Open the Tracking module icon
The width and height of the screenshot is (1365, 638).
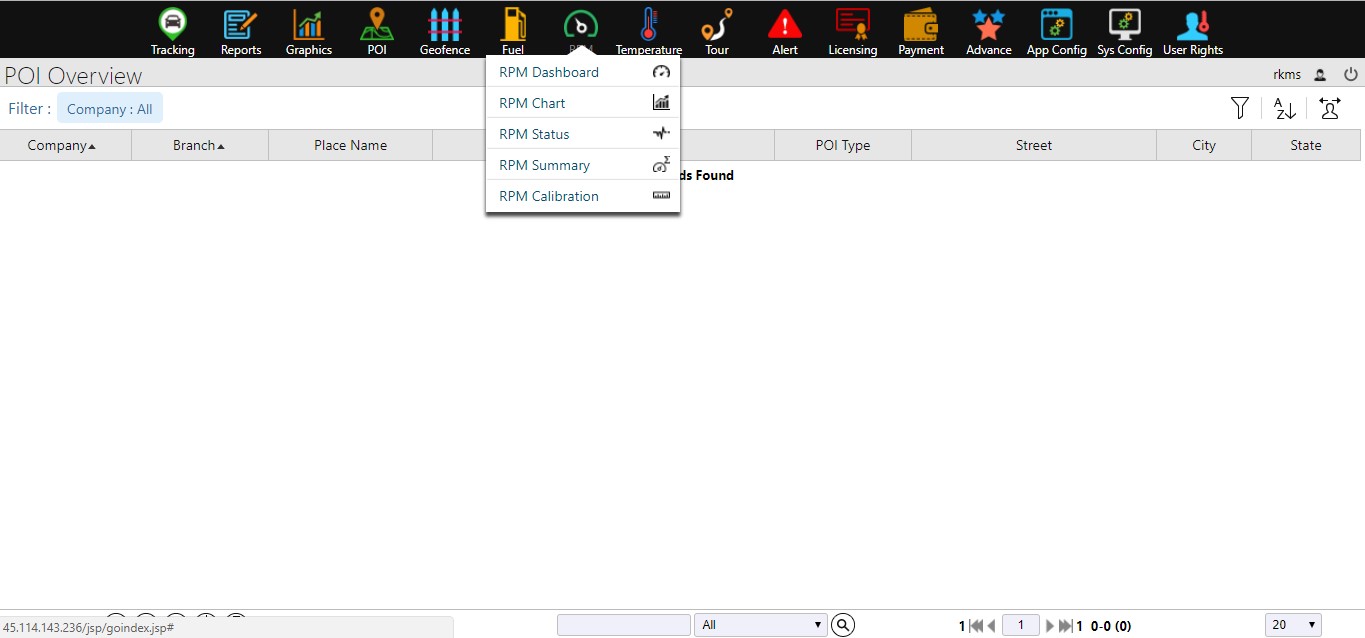click(173, 25)
